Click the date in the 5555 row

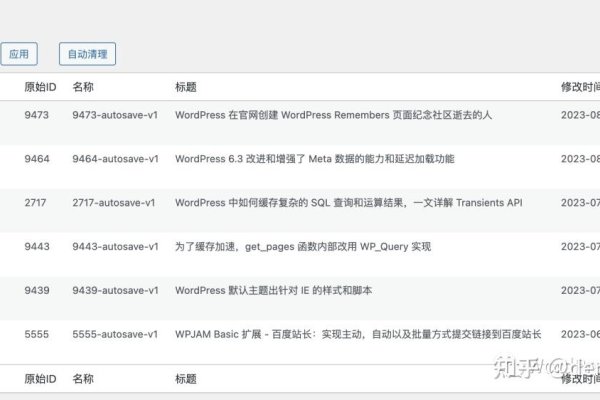point(580,335)
